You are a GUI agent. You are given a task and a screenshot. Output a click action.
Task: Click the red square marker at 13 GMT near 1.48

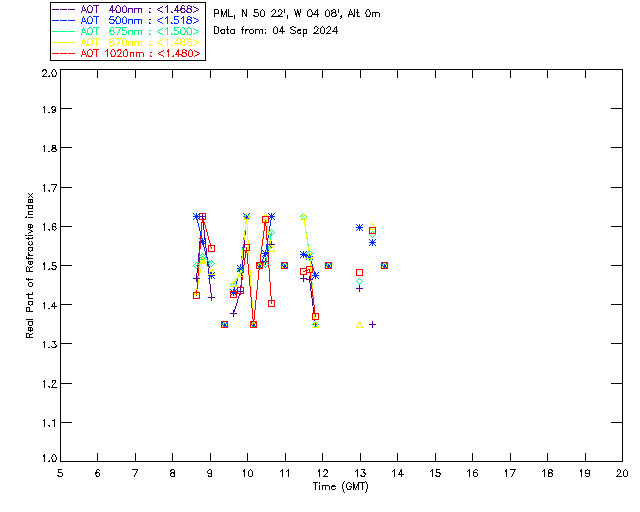(360, 273)
